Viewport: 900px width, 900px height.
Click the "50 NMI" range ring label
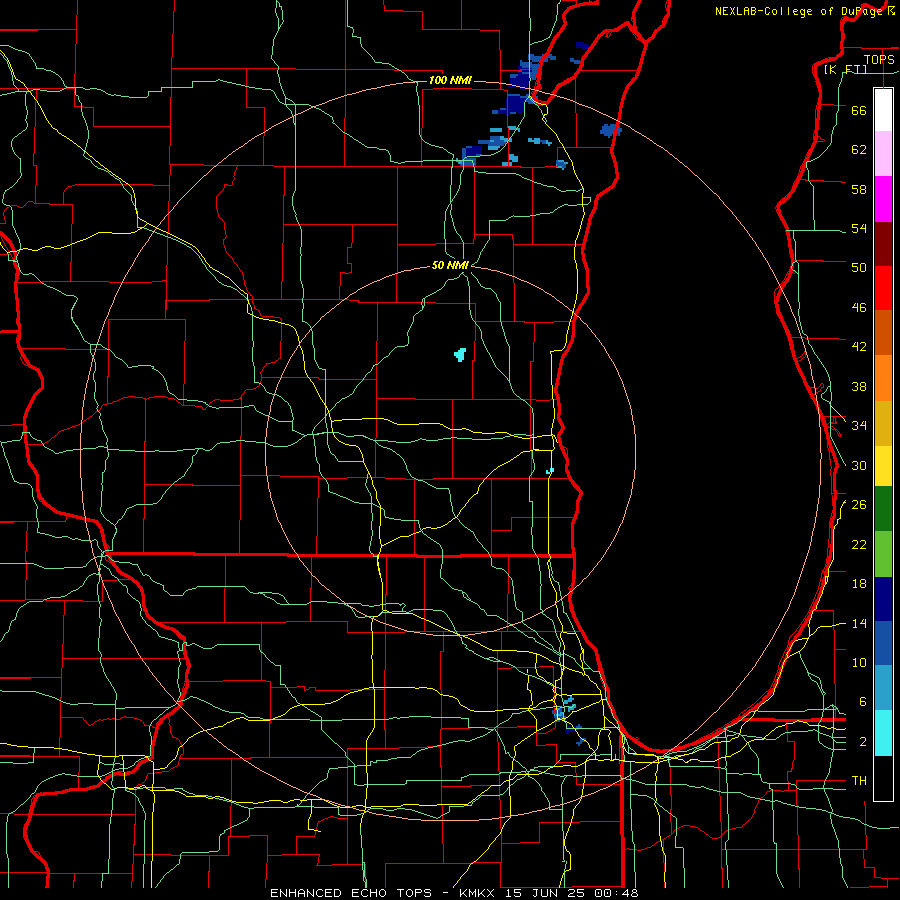[x=450, y=265]
